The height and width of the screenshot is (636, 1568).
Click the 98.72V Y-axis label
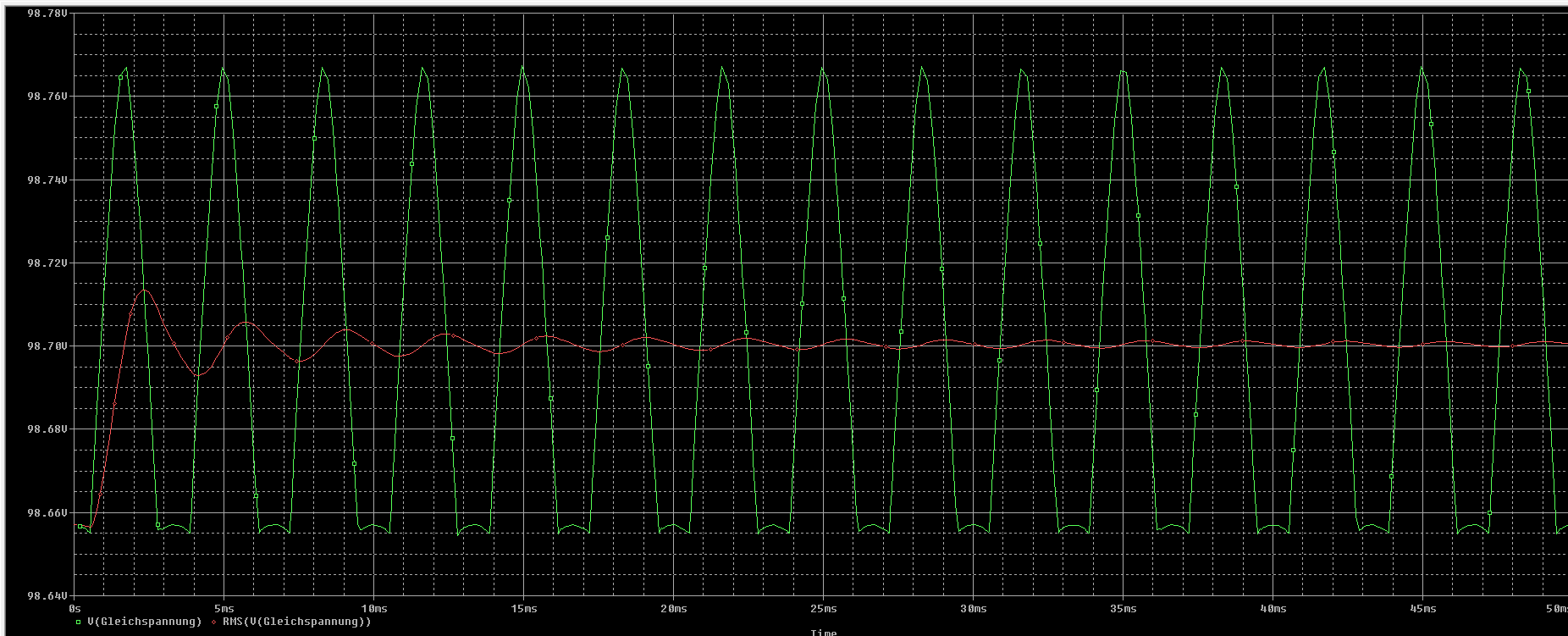pos(47,263)
